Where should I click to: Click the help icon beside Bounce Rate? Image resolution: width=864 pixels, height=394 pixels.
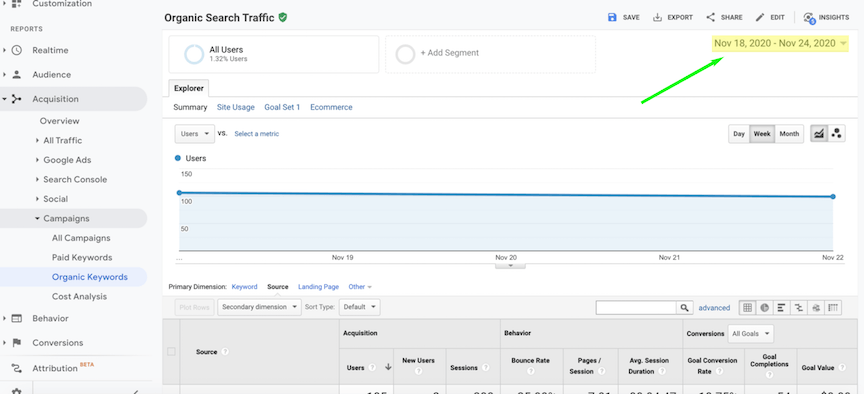pos(531,371)
